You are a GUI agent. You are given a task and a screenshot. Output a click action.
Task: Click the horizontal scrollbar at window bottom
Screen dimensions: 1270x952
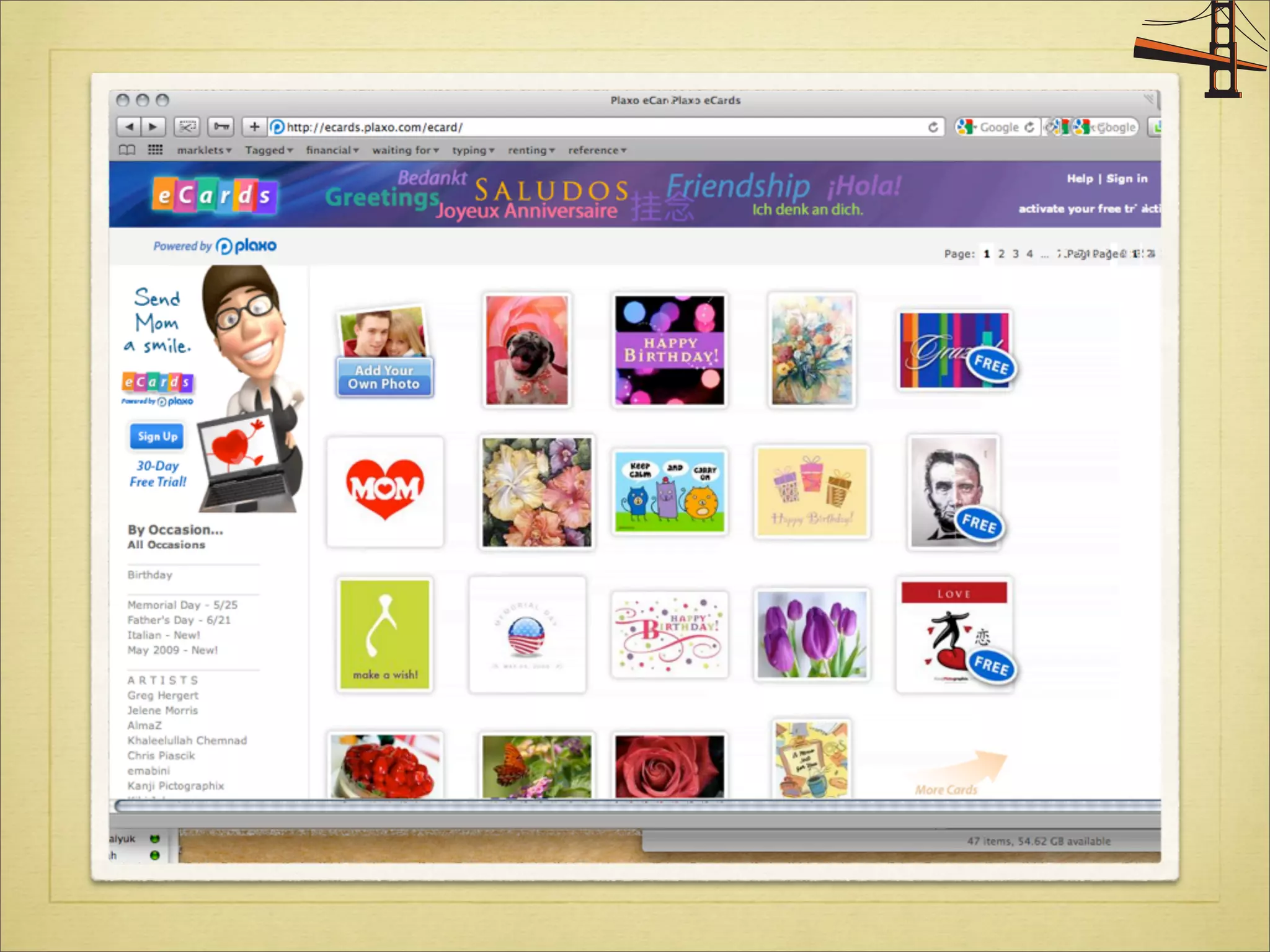click(637, 806)
